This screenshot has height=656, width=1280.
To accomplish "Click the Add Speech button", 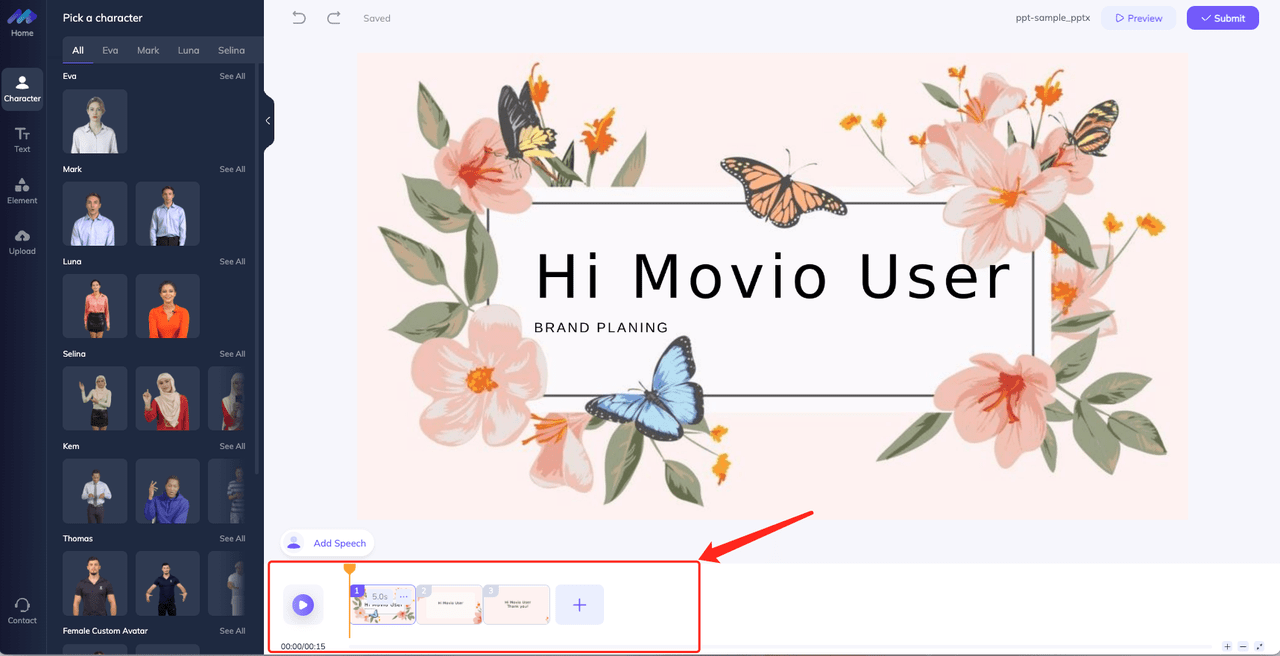I will click(x=327, y=543).
